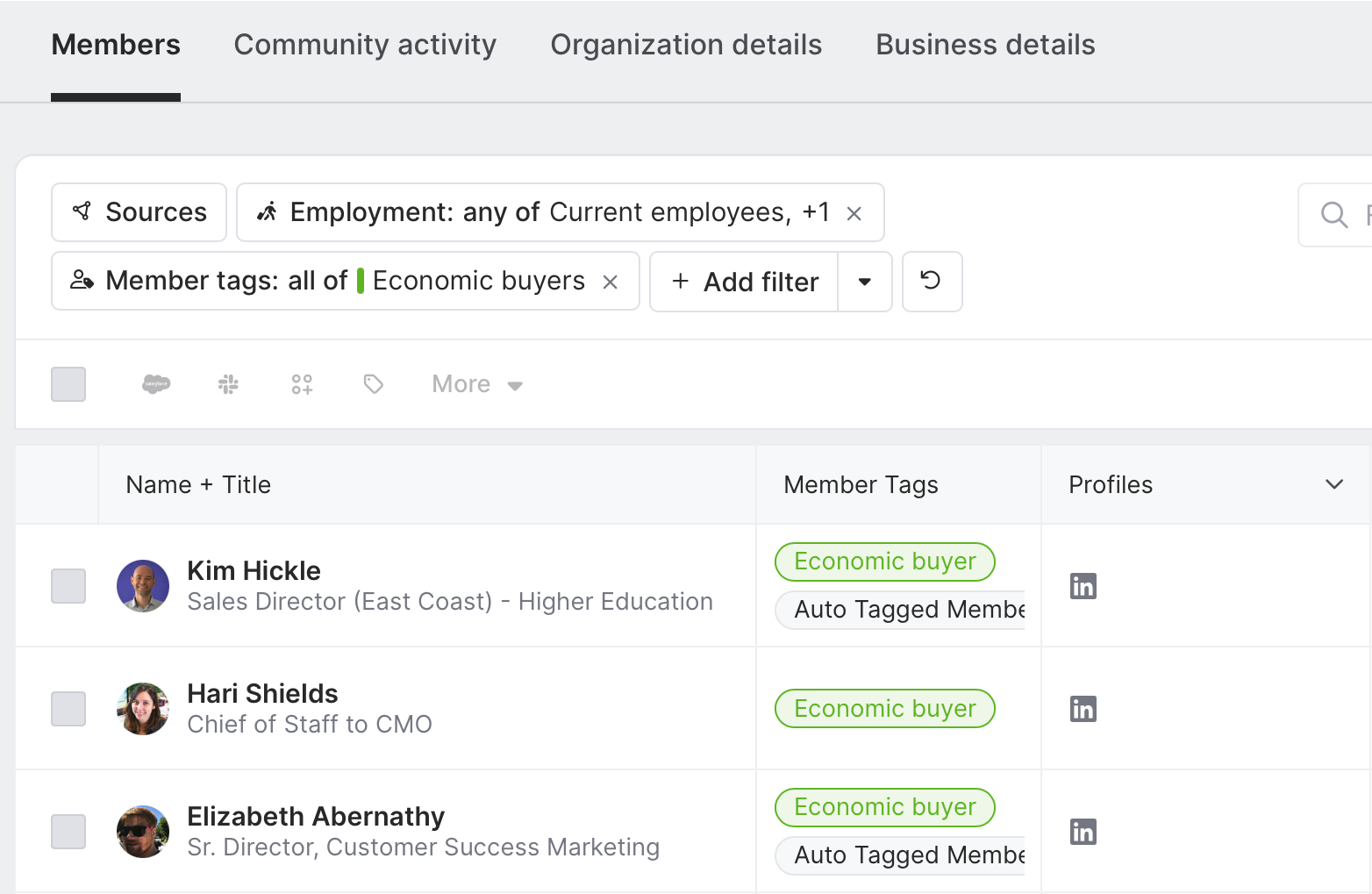Click the green Economic buyers tag swatch

point(361,281)
